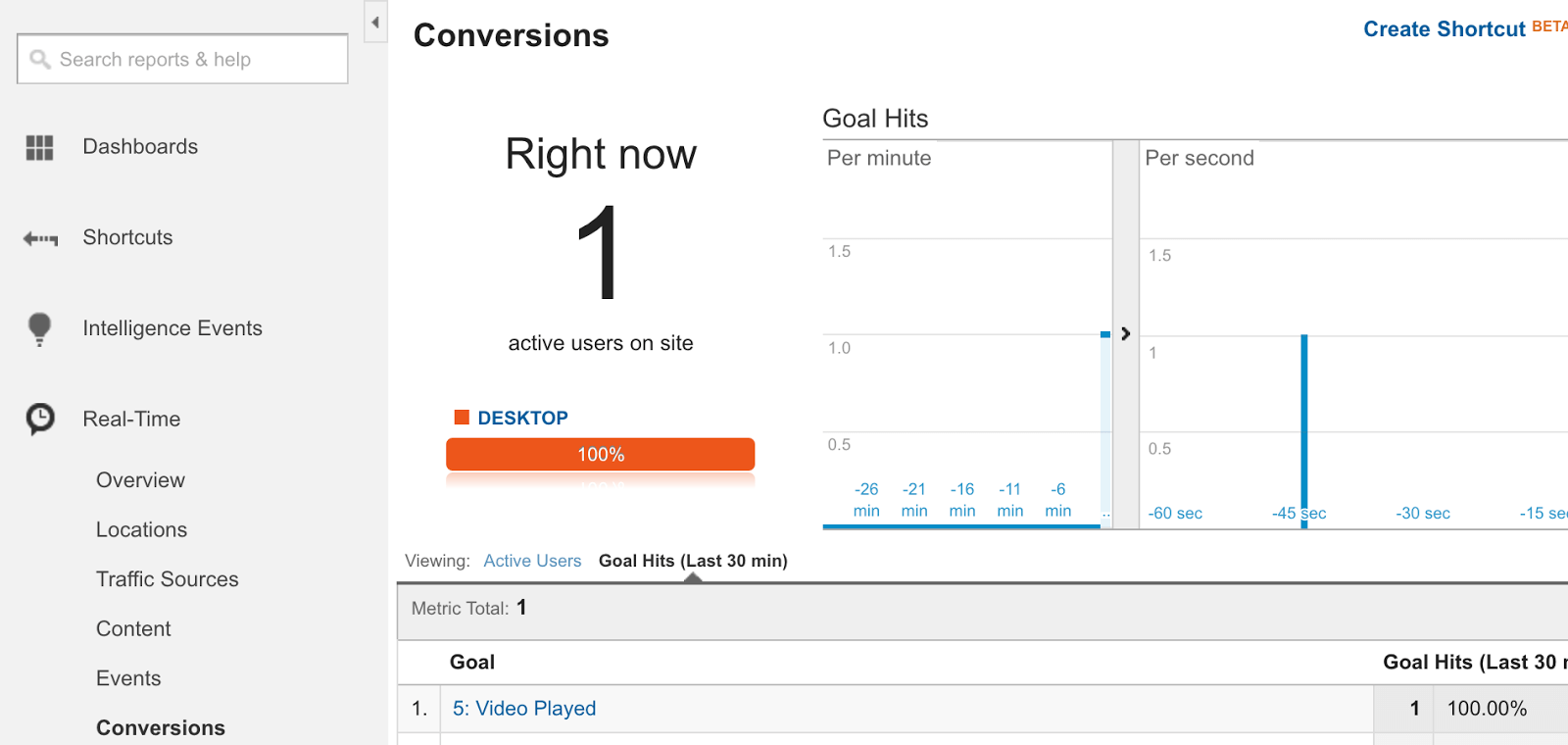The height and width of the screenshot is (745, 1568).
Task: Click the Create Shortcut link
Action: click(x=1444, y=29)
